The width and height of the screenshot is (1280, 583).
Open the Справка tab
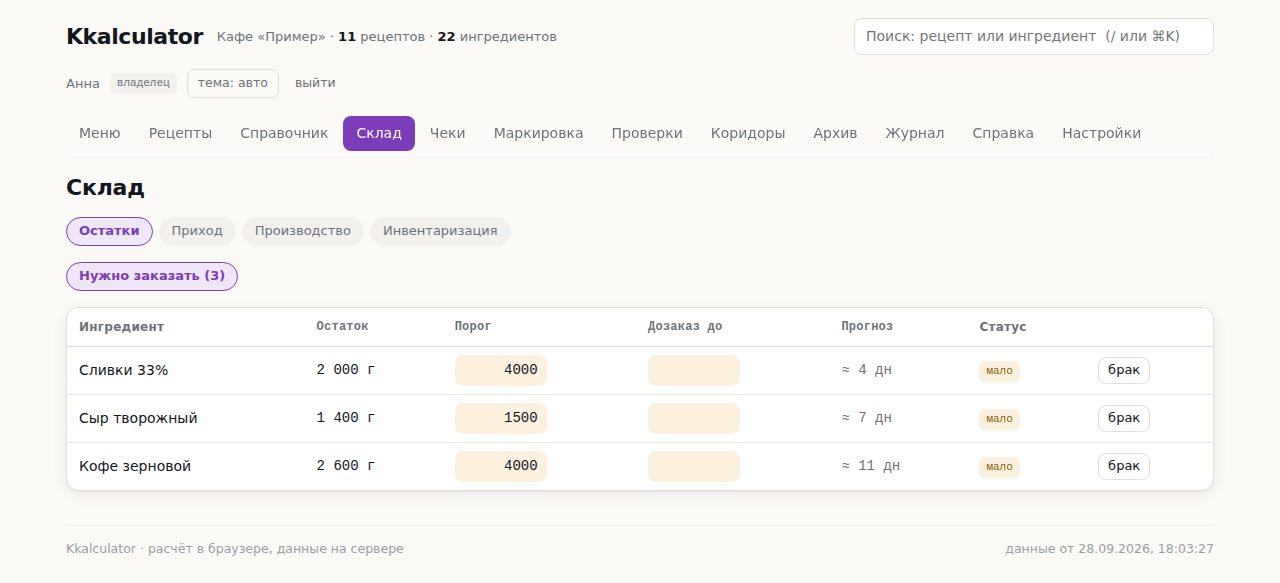[1003, 133]
